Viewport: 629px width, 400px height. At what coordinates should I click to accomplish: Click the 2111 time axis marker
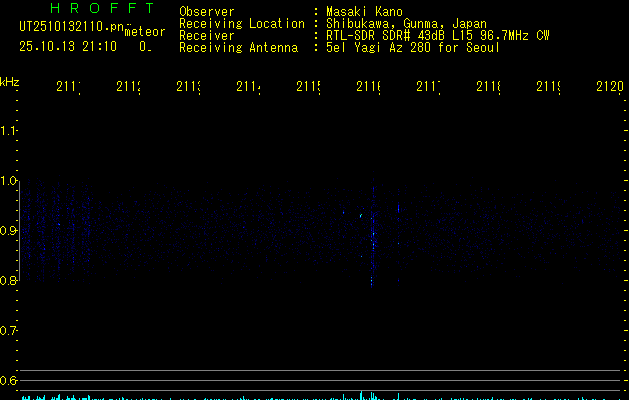coord(68,87)
